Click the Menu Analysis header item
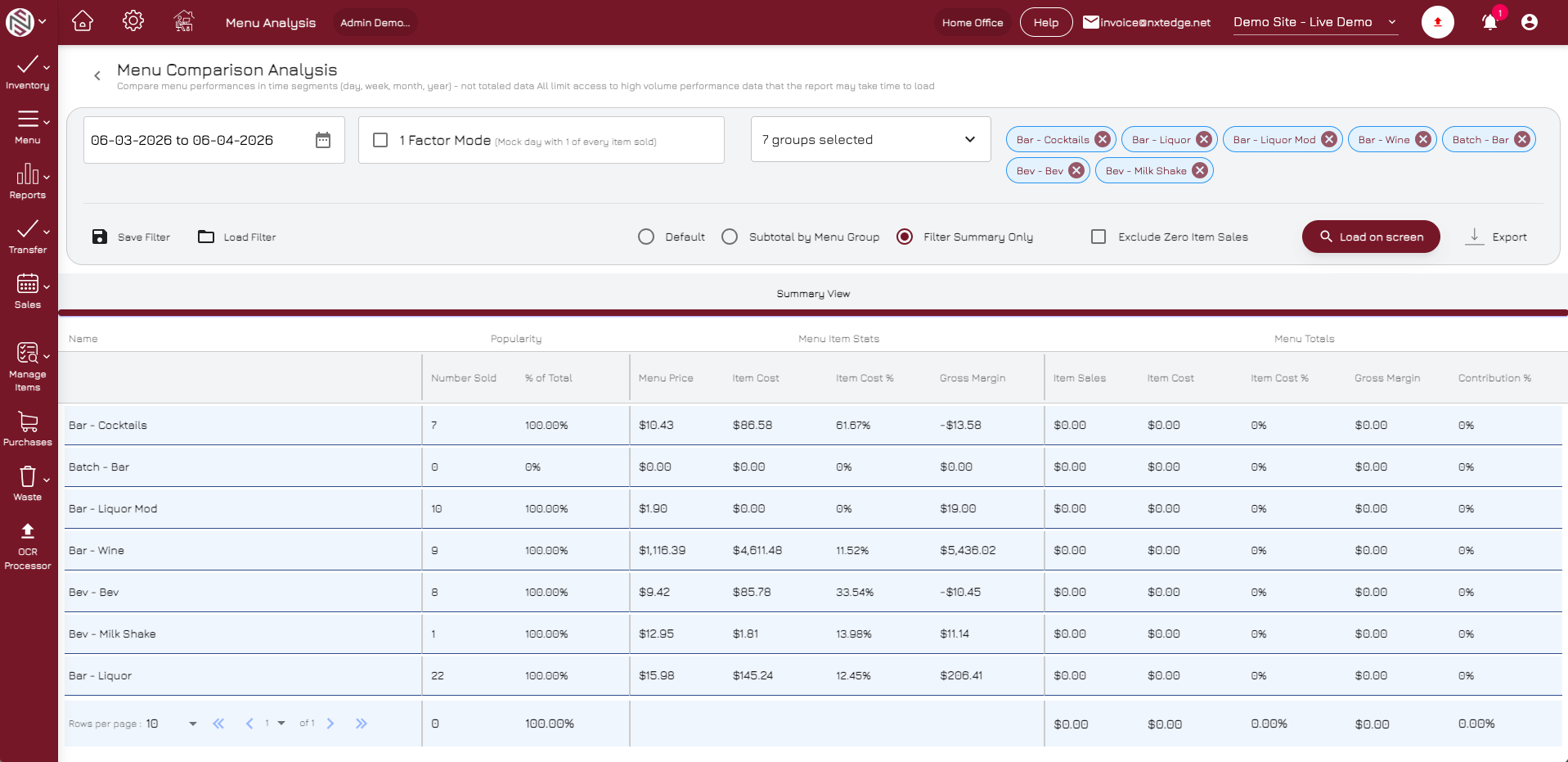1568x762 pixels. pos(271,23)
